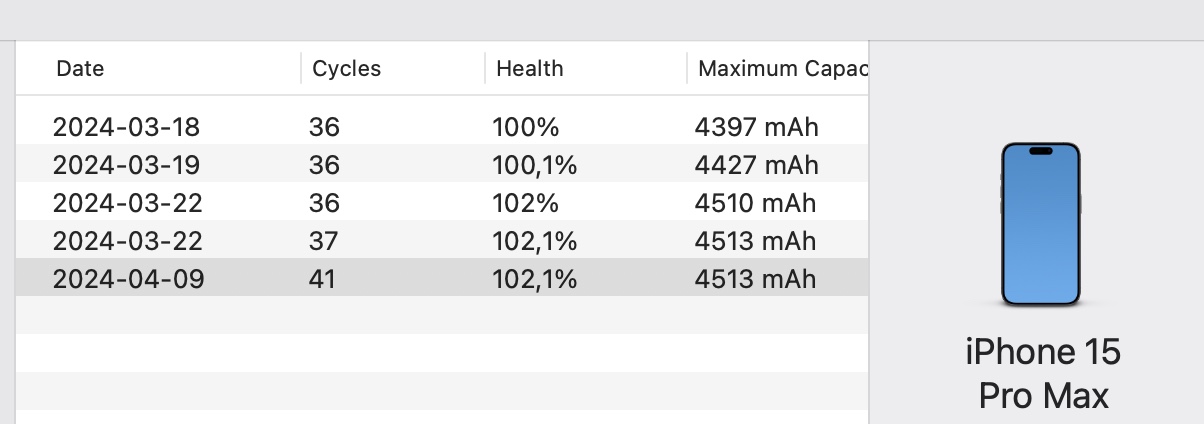Click the iPhone 15 Pro Max label
This screenshot has width=1204, height=424.
click(x=1043, y=373)
